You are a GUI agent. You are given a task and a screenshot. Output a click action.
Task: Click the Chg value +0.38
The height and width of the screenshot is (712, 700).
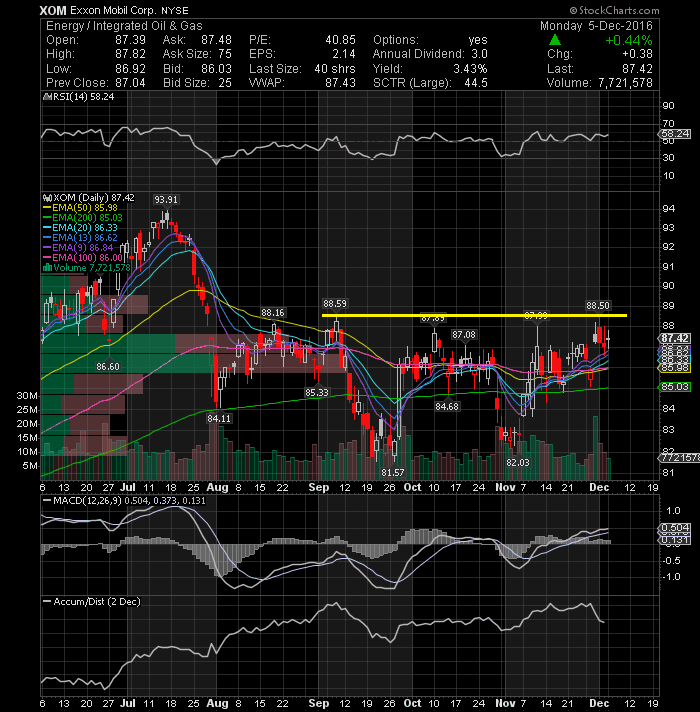[637, 54]
